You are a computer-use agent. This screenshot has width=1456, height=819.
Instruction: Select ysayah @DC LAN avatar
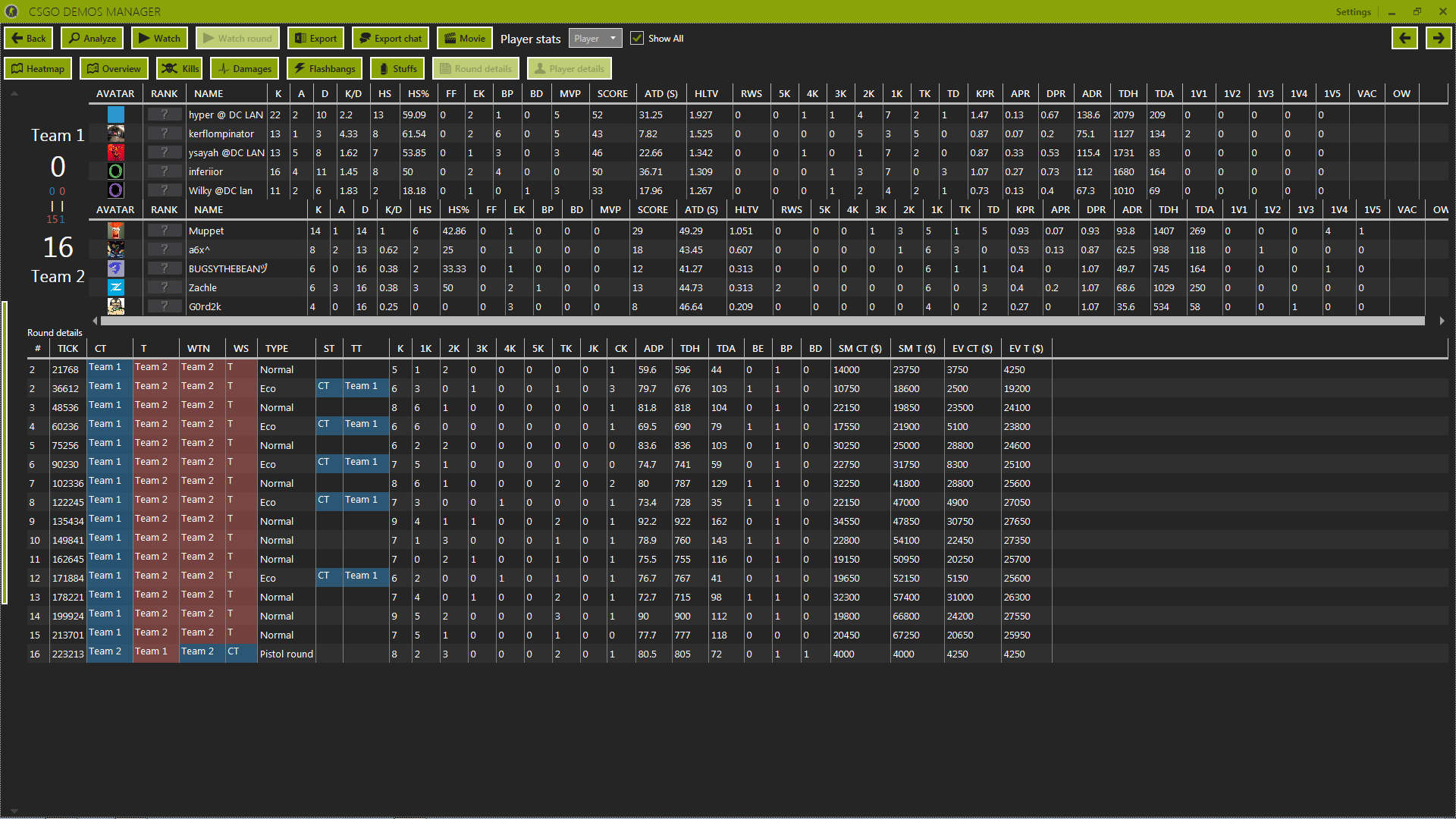click(x=115, y=152)
